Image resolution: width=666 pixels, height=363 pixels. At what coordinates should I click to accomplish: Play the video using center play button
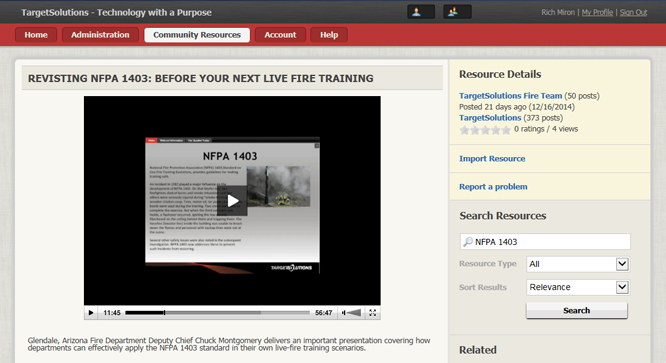(x=232, y=200)
